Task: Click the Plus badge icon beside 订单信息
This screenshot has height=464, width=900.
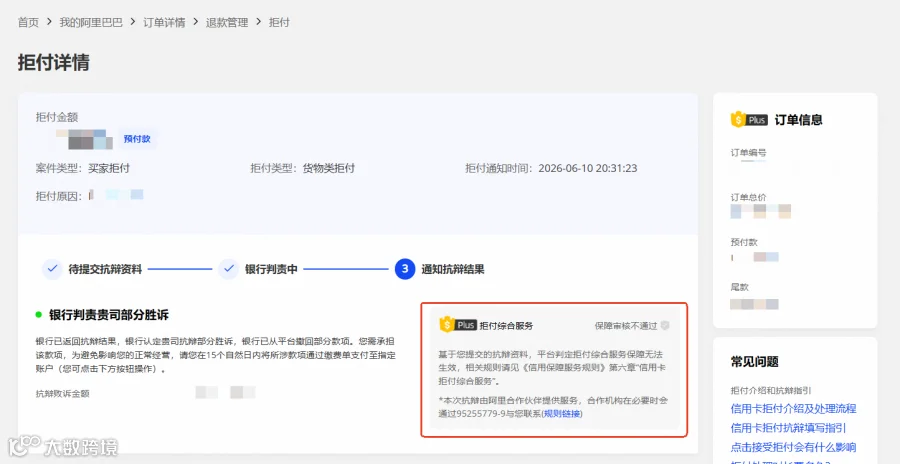Action: (749, 119)
